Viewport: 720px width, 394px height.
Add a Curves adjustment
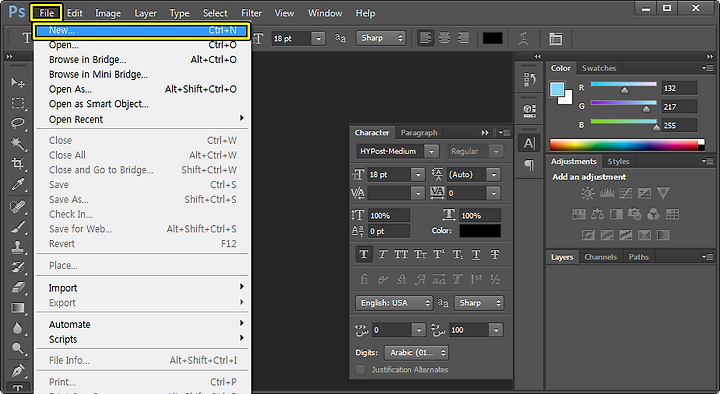point(625,193)
